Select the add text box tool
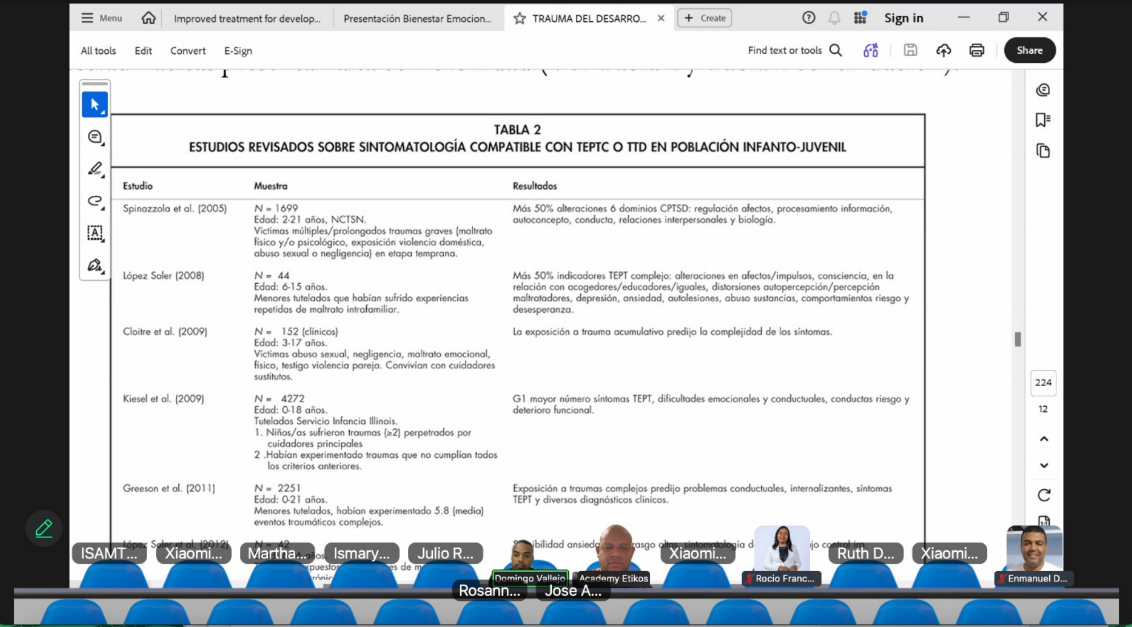This screenshot has height=627, width=1132. [x=95, y=233]
